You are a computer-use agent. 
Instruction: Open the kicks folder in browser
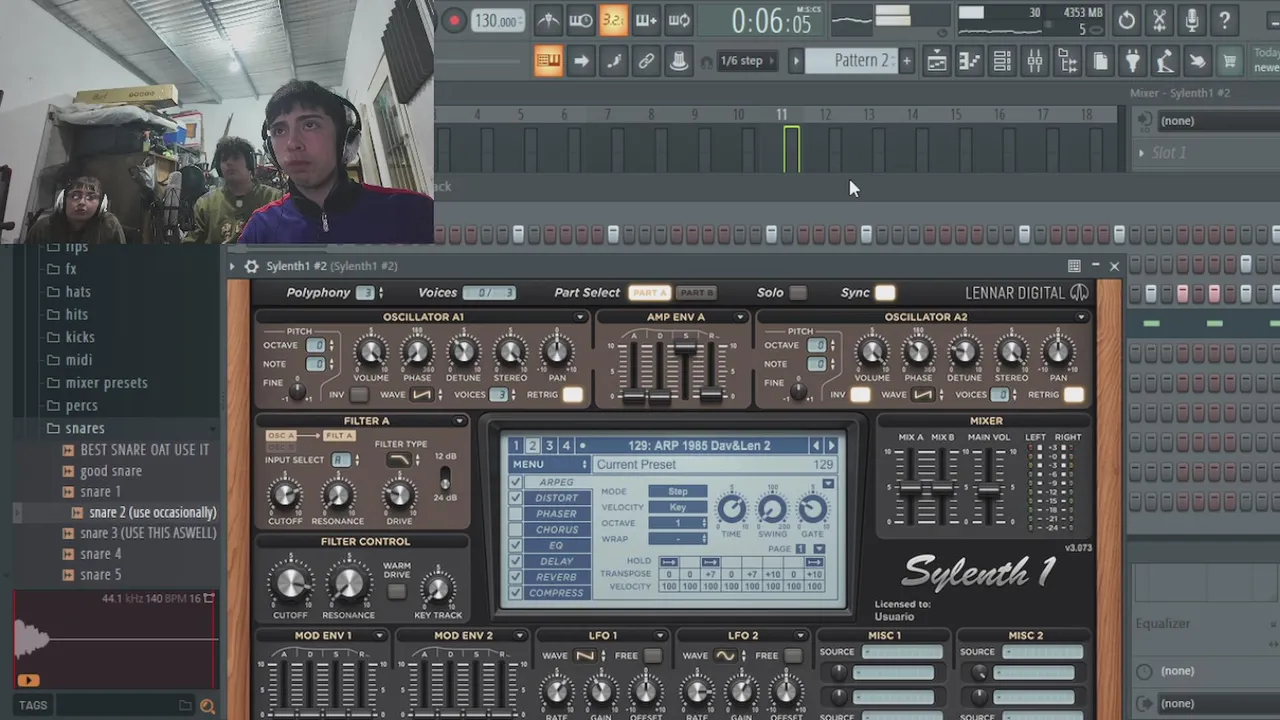pyautogui.click(x=80, y=337)
